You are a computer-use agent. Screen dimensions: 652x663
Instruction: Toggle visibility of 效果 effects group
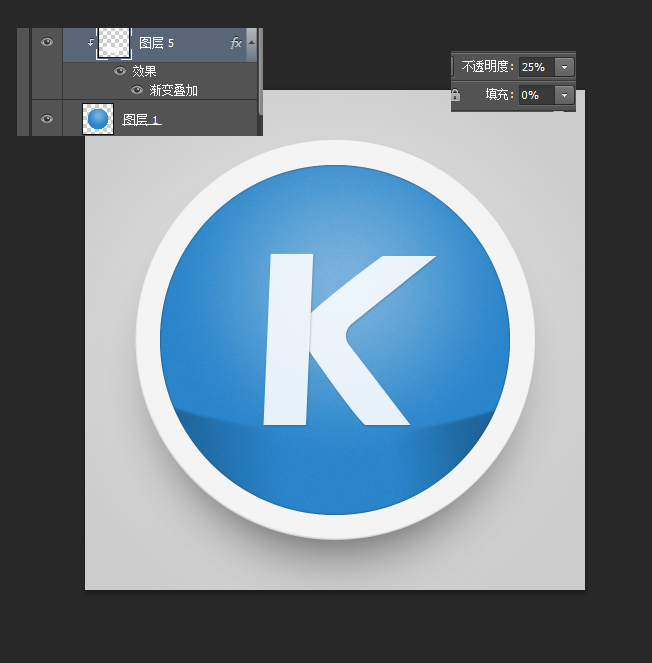tap(120, 71)
